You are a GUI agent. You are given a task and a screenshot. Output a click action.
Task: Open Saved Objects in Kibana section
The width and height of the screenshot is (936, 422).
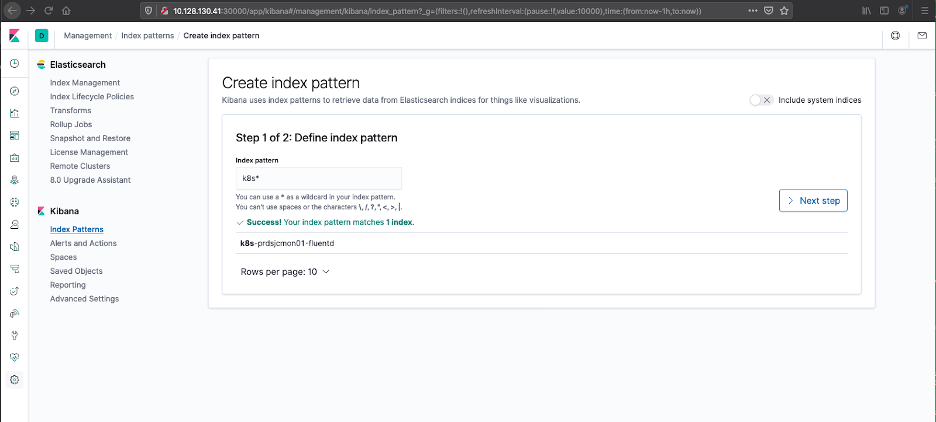(x=76, y=271)
